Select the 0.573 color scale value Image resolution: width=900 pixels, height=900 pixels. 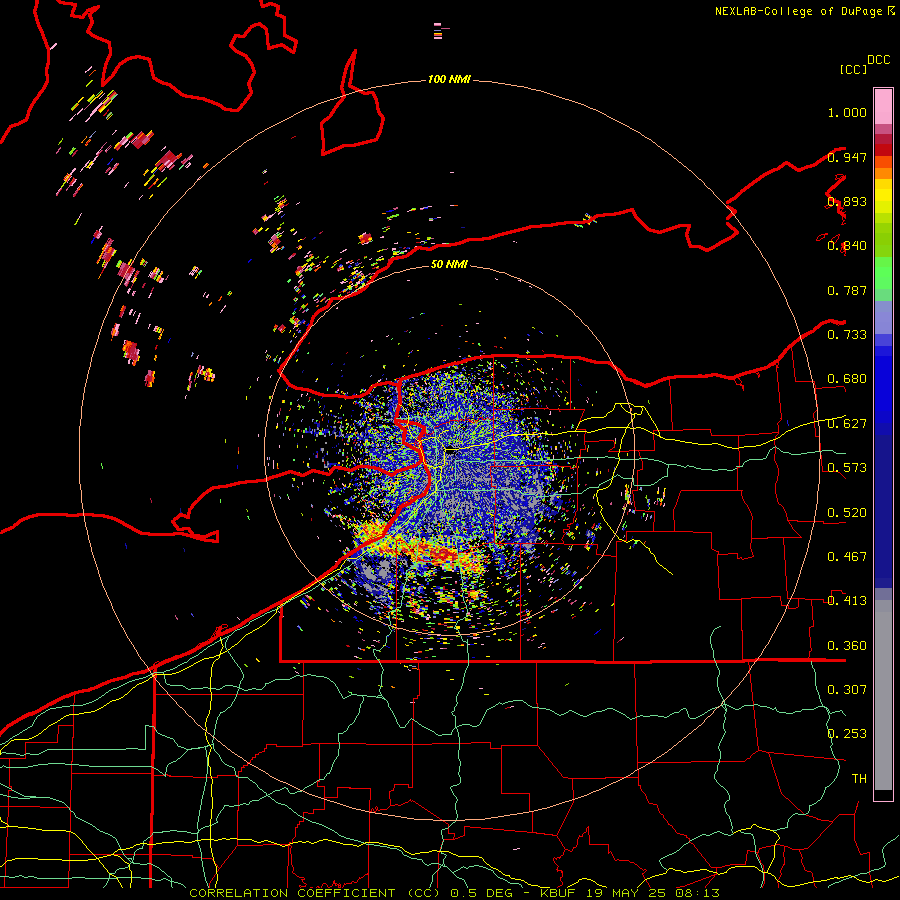(847, 468)
